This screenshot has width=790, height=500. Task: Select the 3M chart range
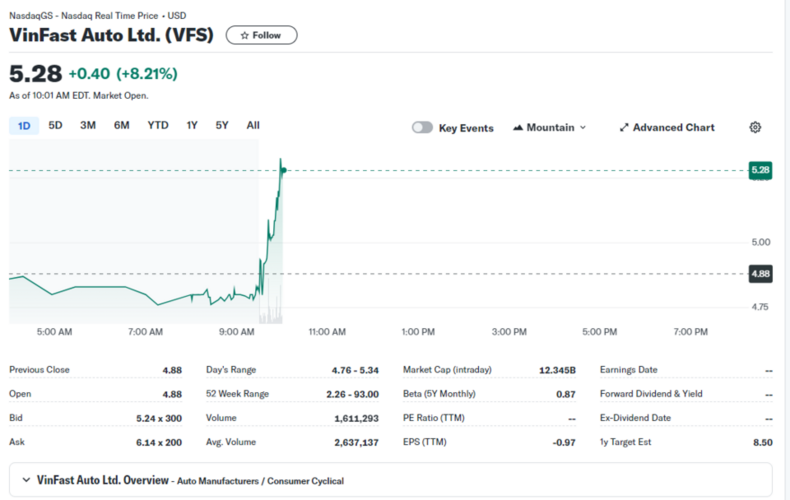point(88,125)
